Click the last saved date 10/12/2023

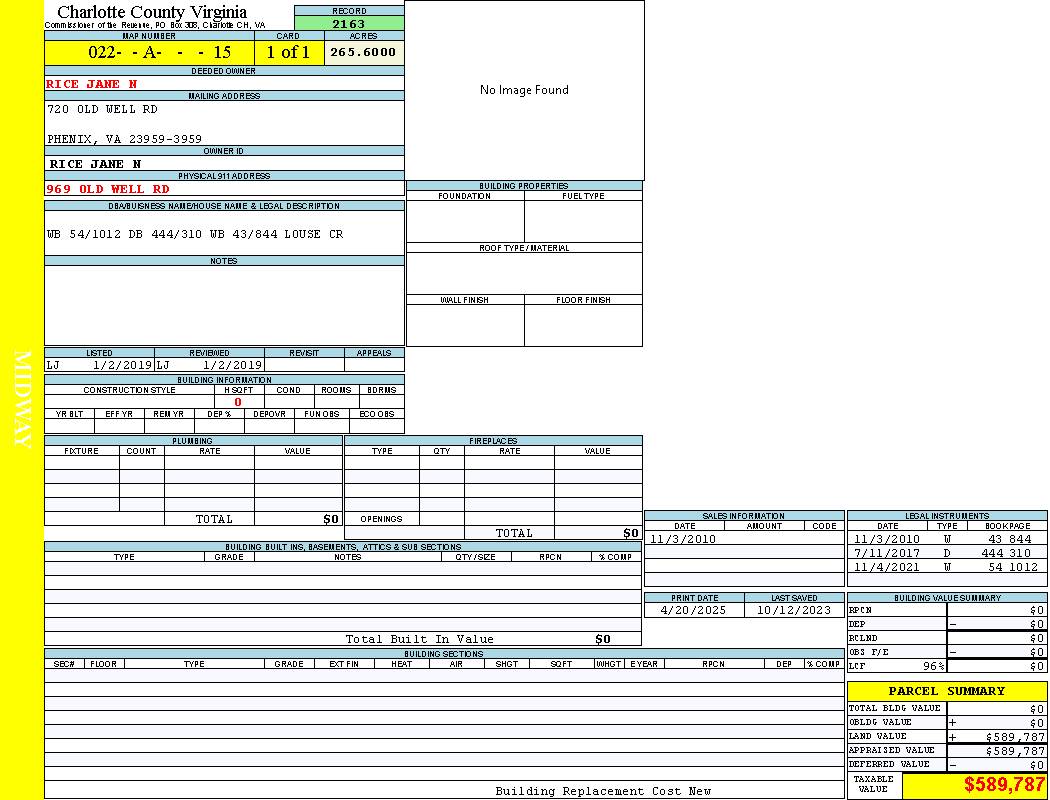click(x=794, y=610)
